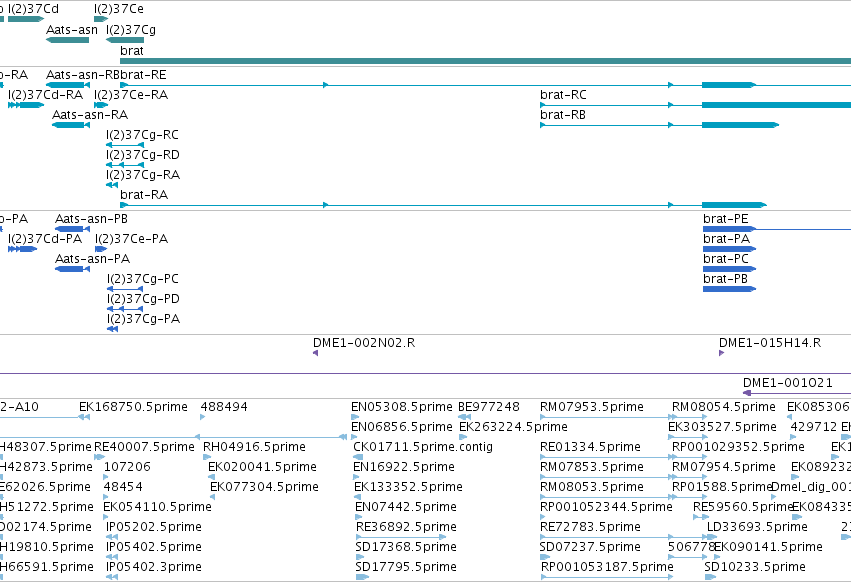The image size is (851, 582).
Task: Click the brat-PE protein label
Action: (x=726, y=219)
